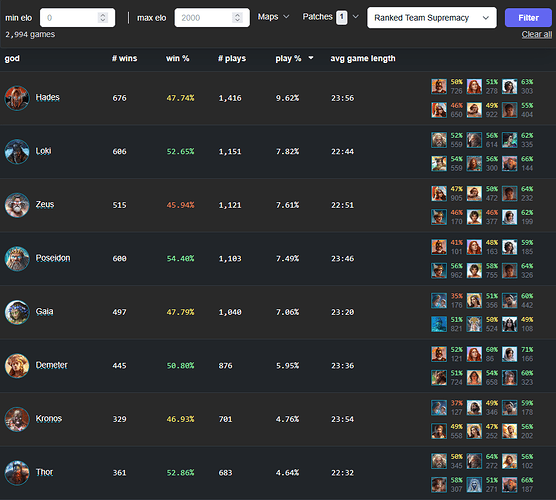Select Gaia minor god icon with 108 plays
Viewport: 556px width, 500px height.
coord(510,324)
